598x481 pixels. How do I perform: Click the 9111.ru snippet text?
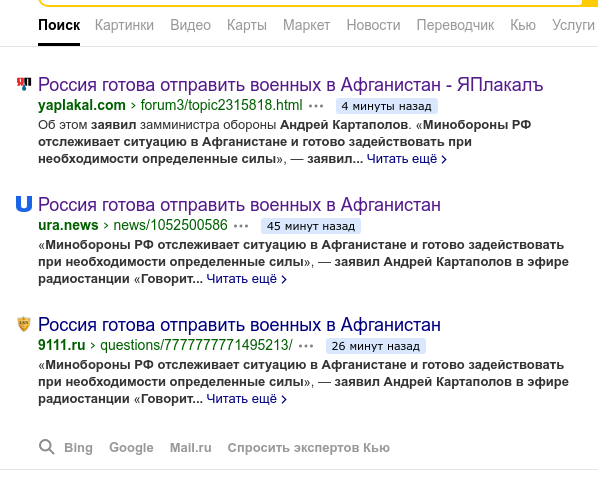[x=303, y=382]
